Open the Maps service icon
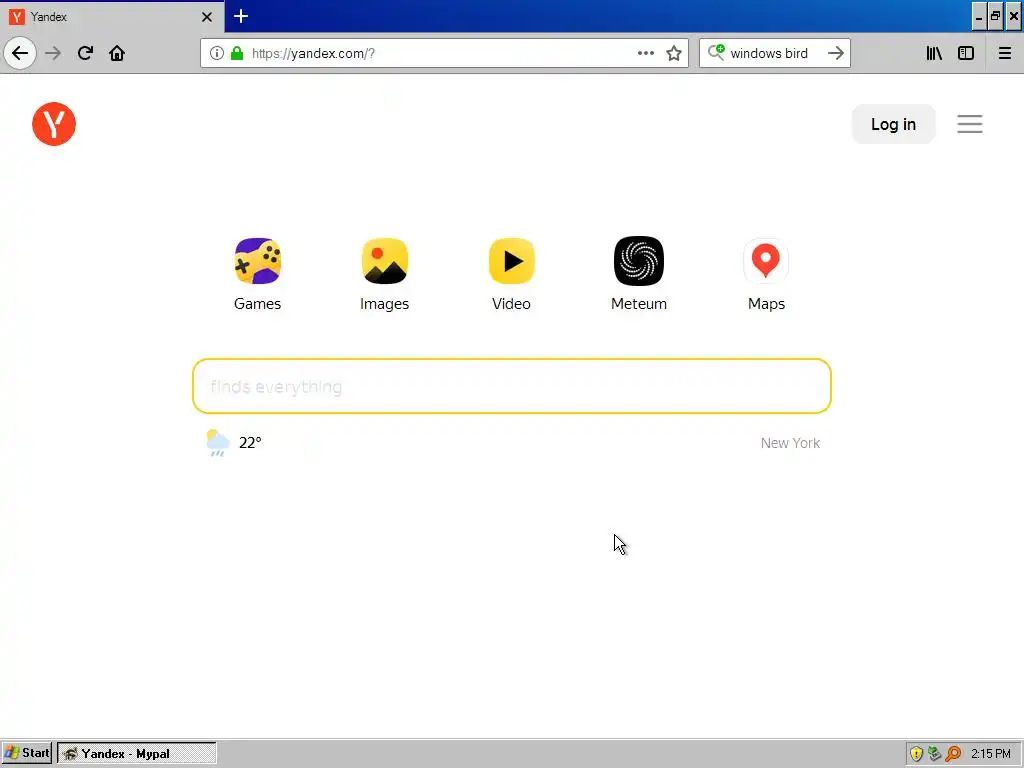 tap(766, 261)
